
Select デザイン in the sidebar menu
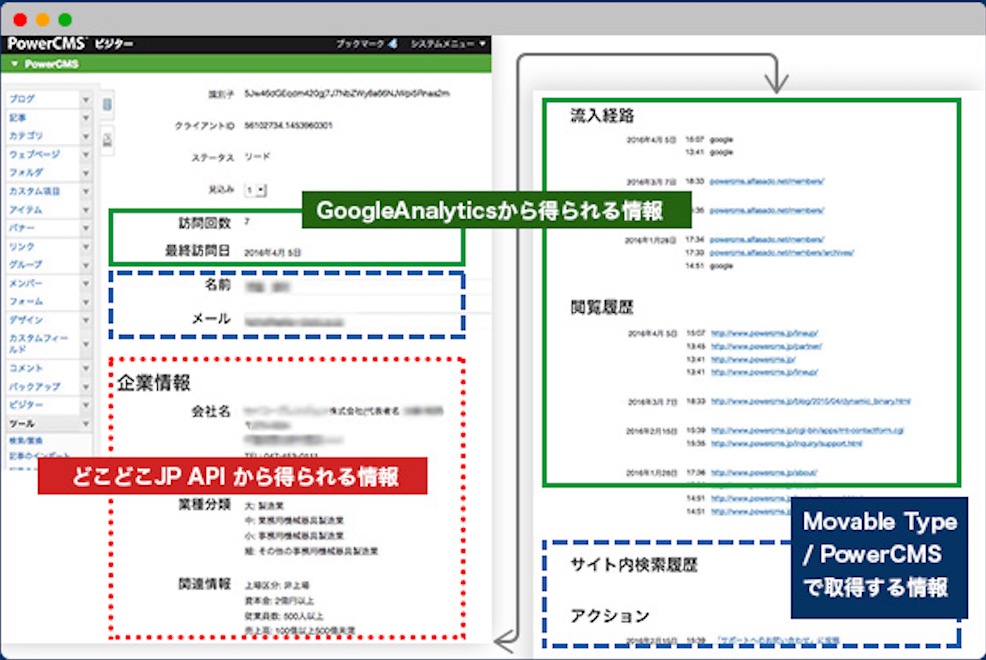[26, 320]
